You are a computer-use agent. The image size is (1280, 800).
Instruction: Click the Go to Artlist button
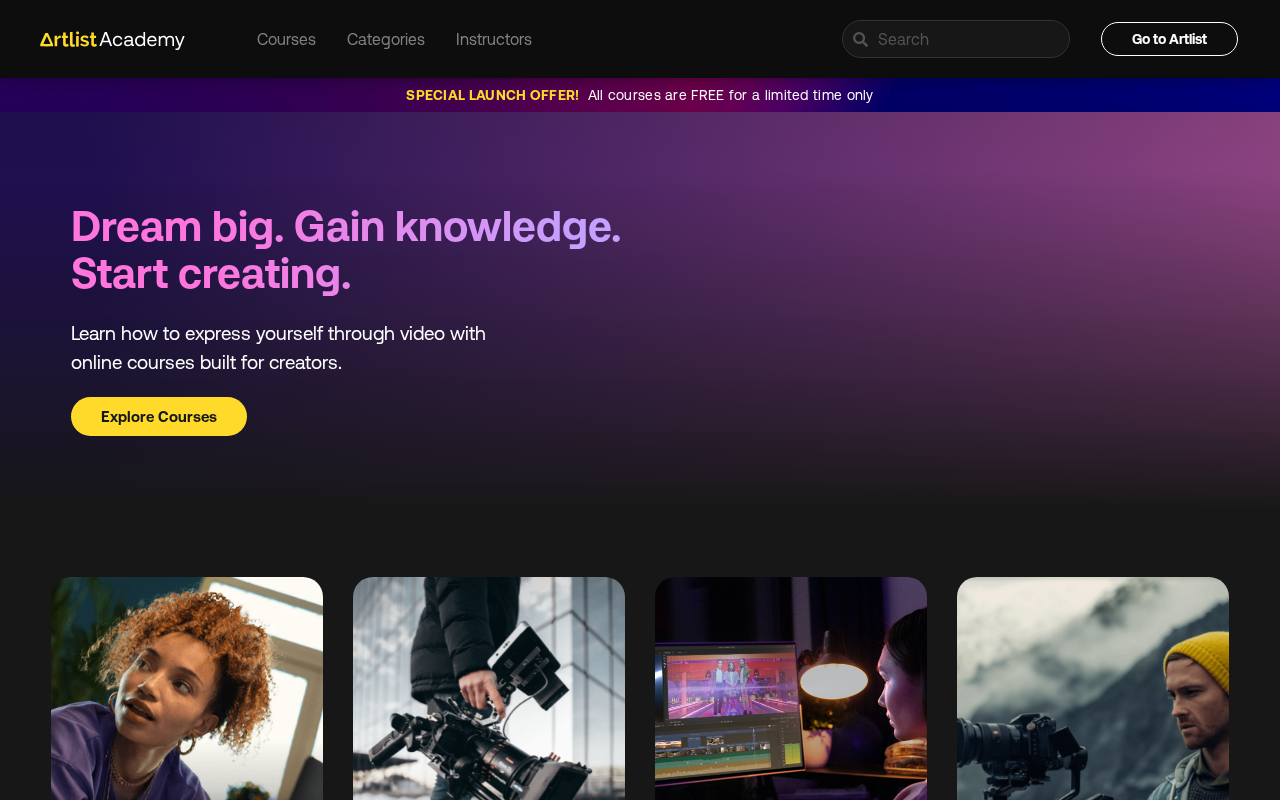tap(1169, 39)
